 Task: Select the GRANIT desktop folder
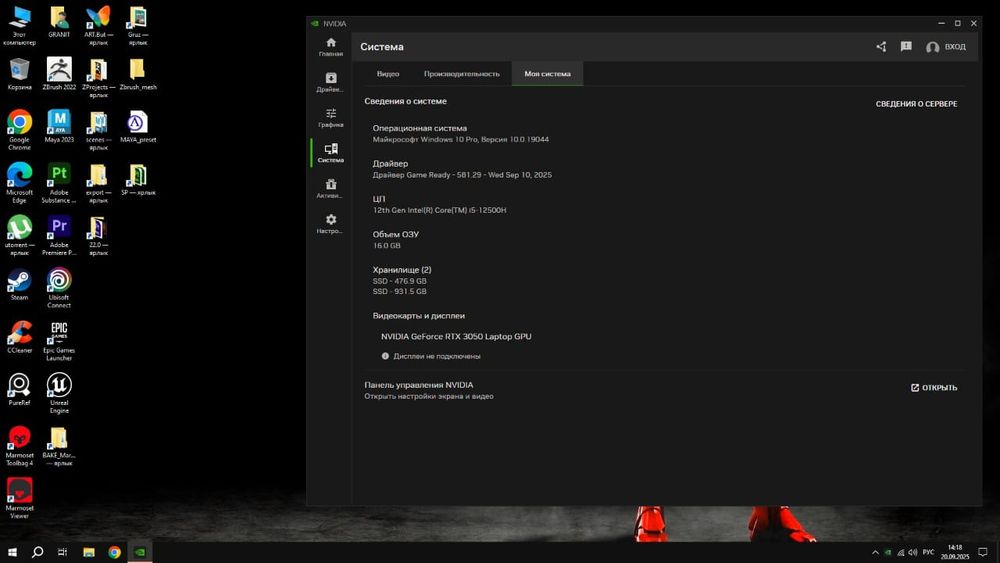tap(59, 22)
